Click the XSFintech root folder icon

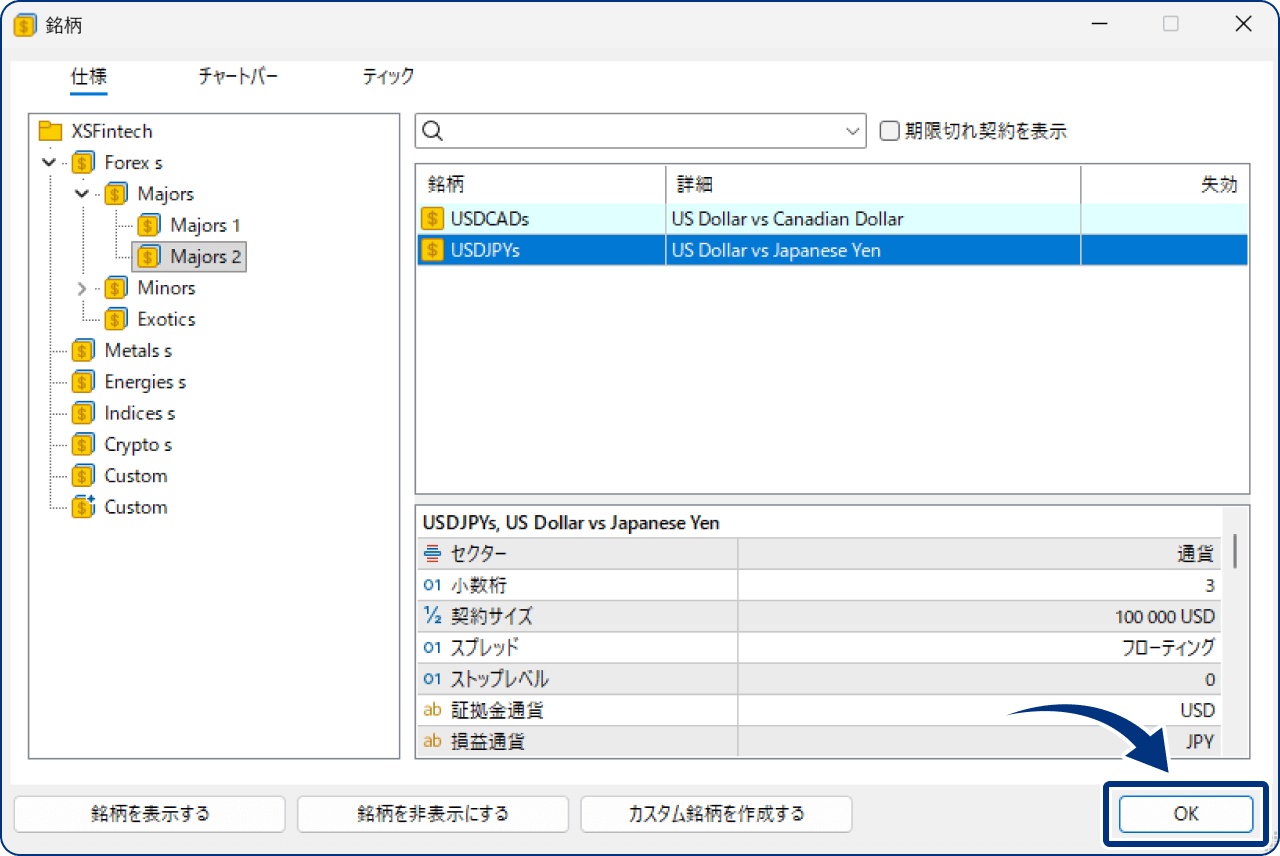coord(50,131)
